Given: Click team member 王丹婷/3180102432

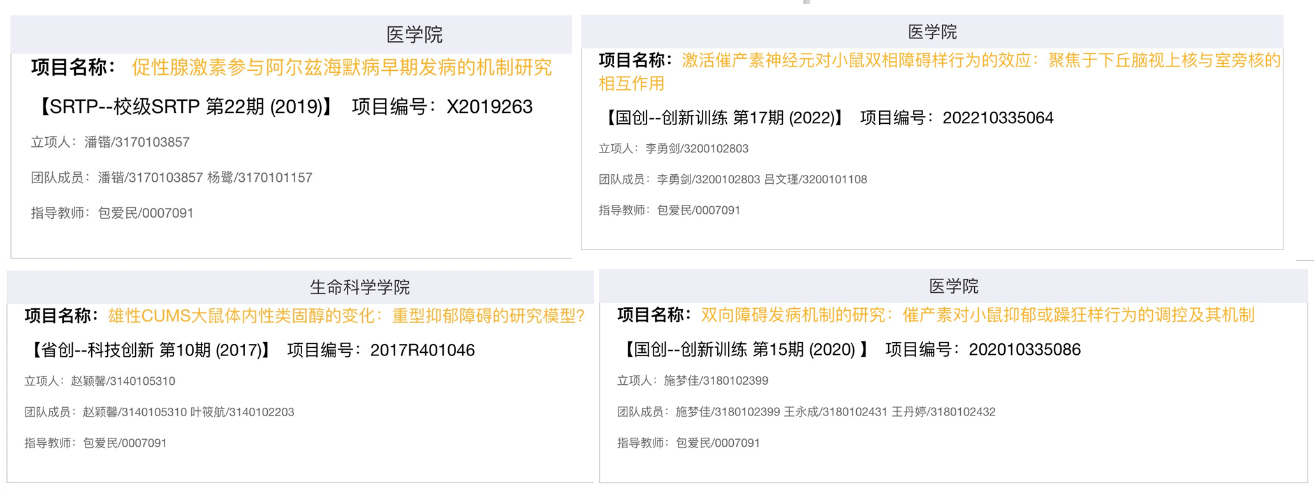Looking at the screenshot, I should pyautogui.click(x=943, y=412).
